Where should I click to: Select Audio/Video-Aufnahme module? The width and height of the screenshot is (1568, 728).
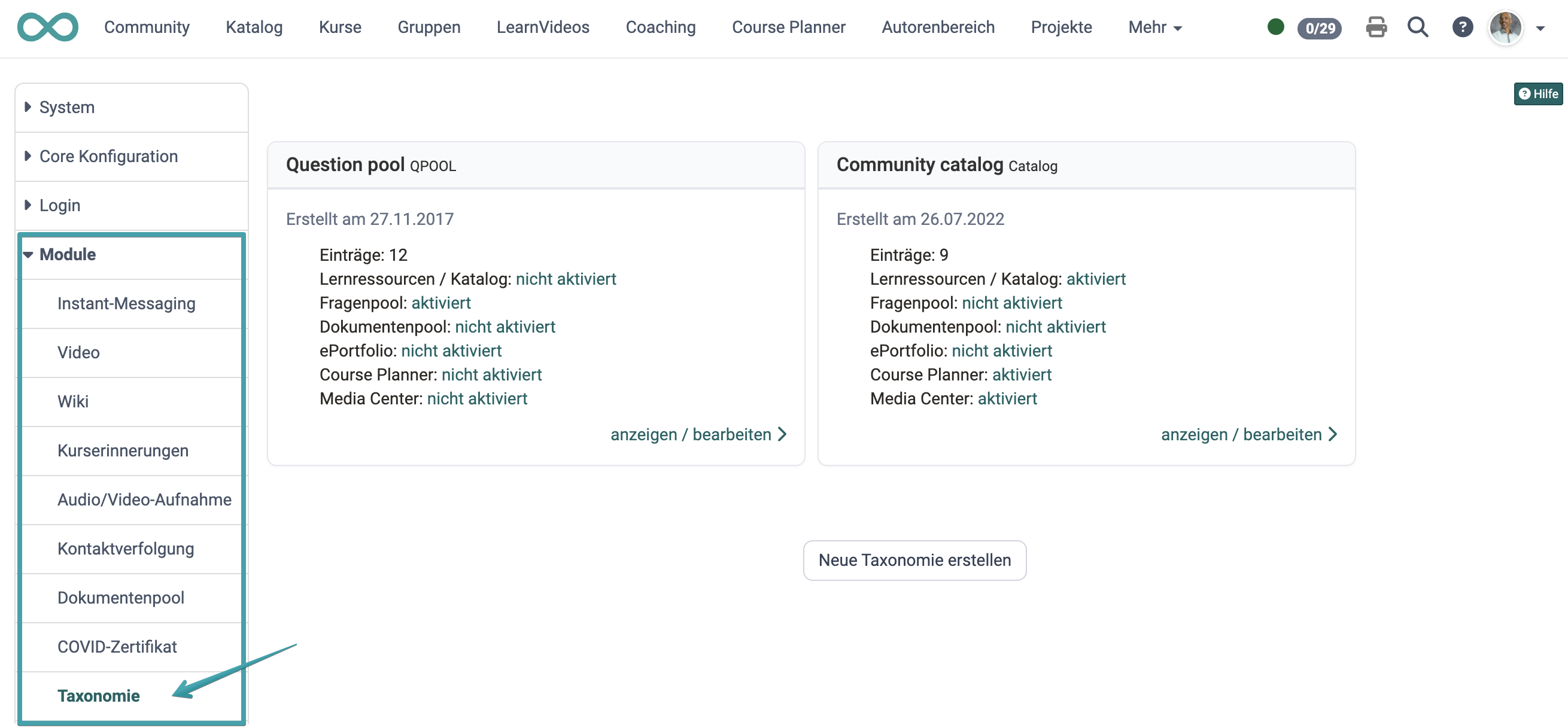[132, 500]
